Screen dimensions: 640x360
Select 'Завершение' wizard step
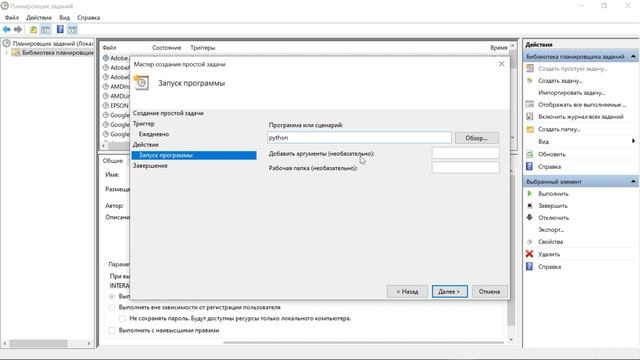(150, 166)
